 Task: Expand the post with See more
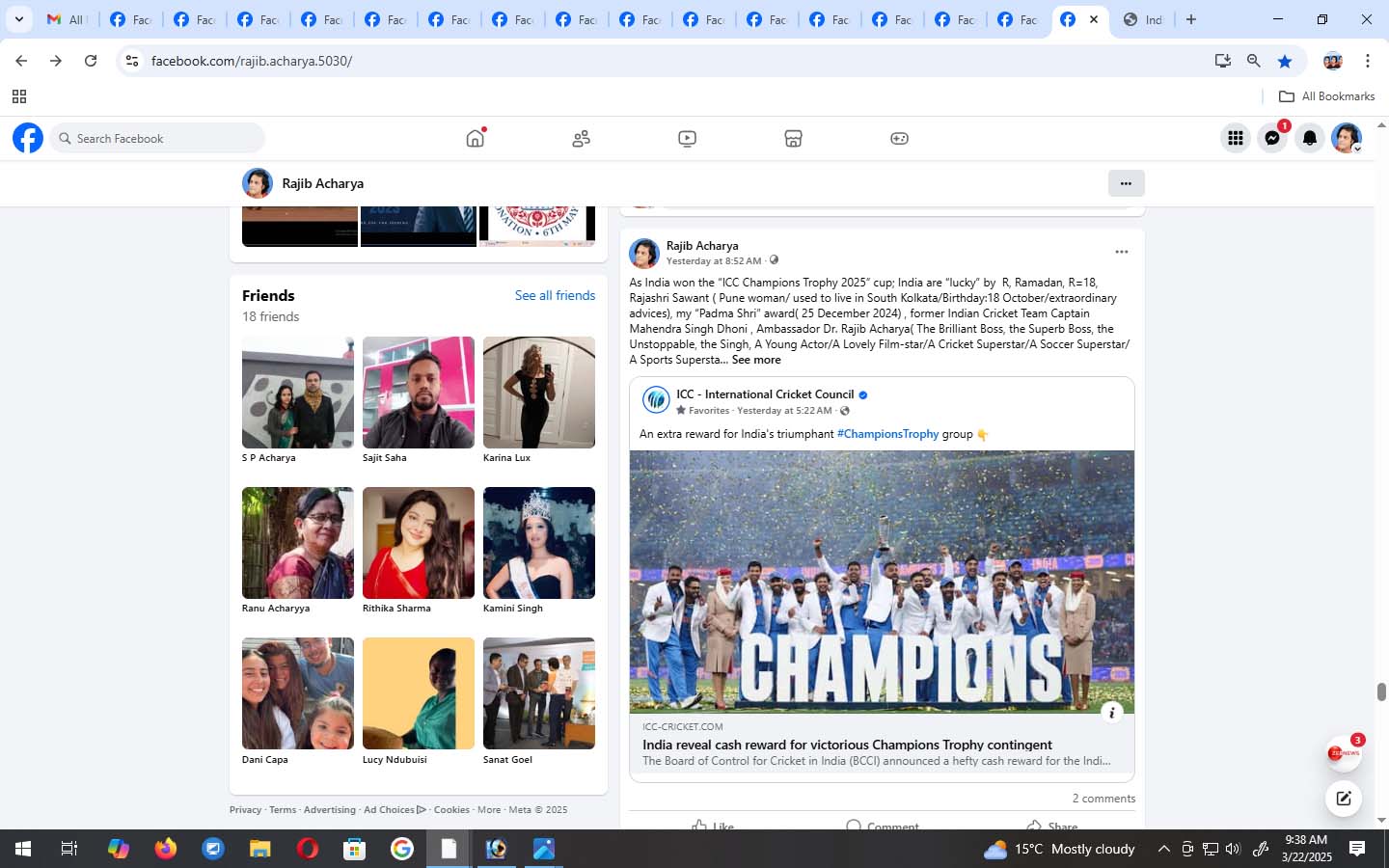coord(756,360)
